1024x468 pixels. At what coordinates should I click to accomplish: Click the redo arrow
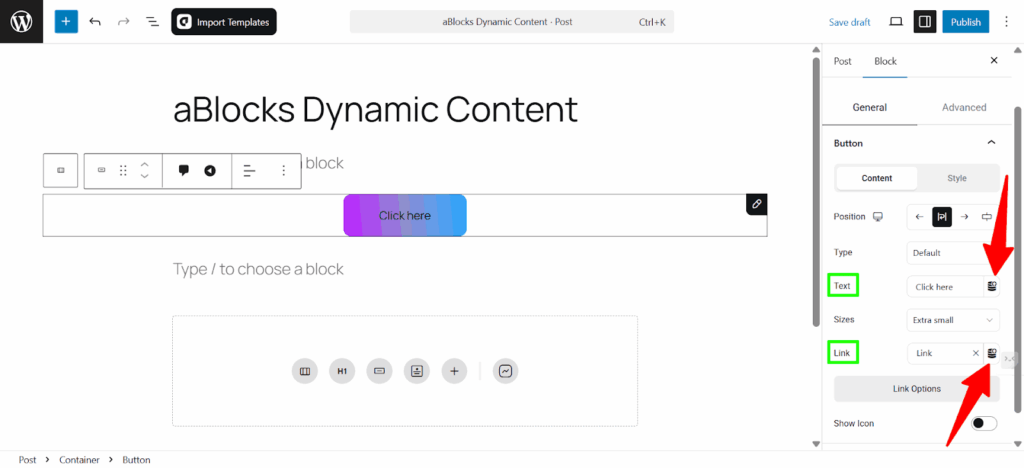(x=123, y=22)
